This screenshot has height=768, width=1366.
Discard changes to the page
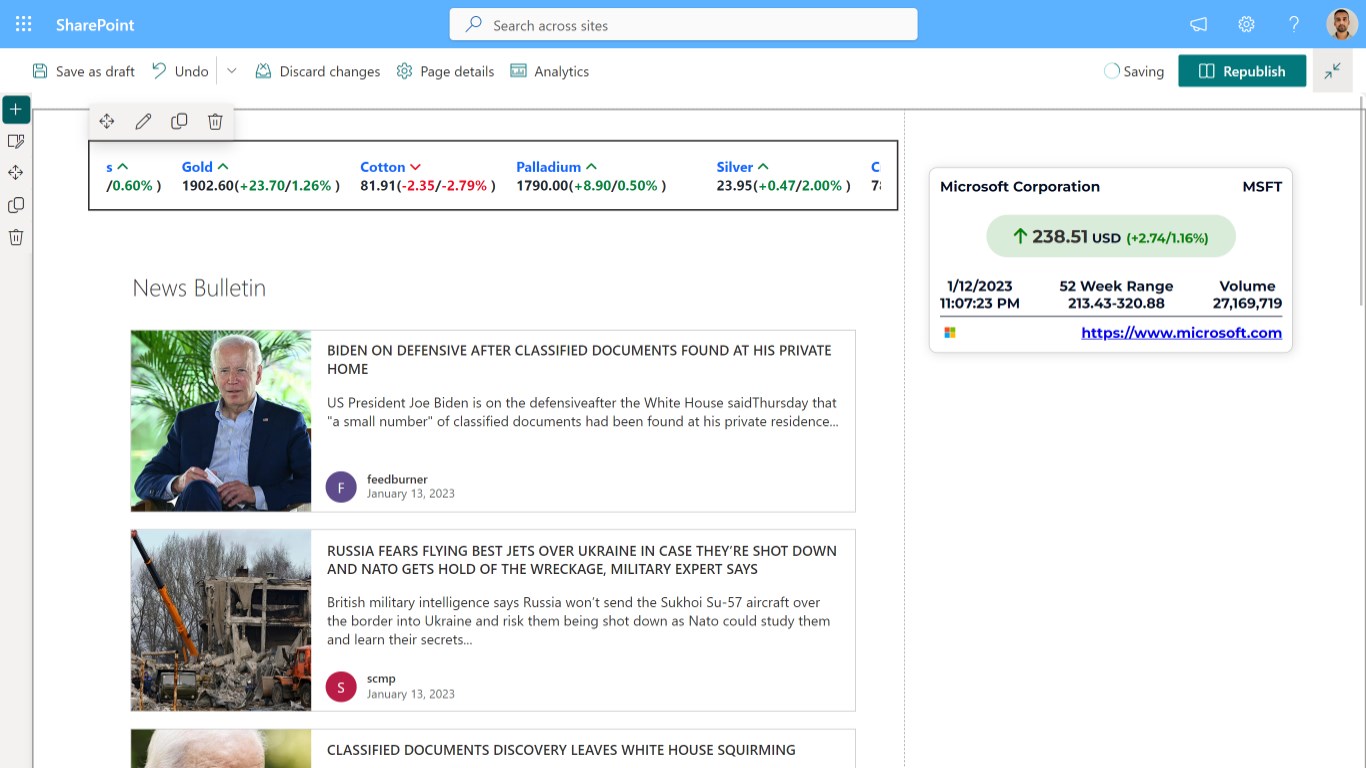click(317, 71)
